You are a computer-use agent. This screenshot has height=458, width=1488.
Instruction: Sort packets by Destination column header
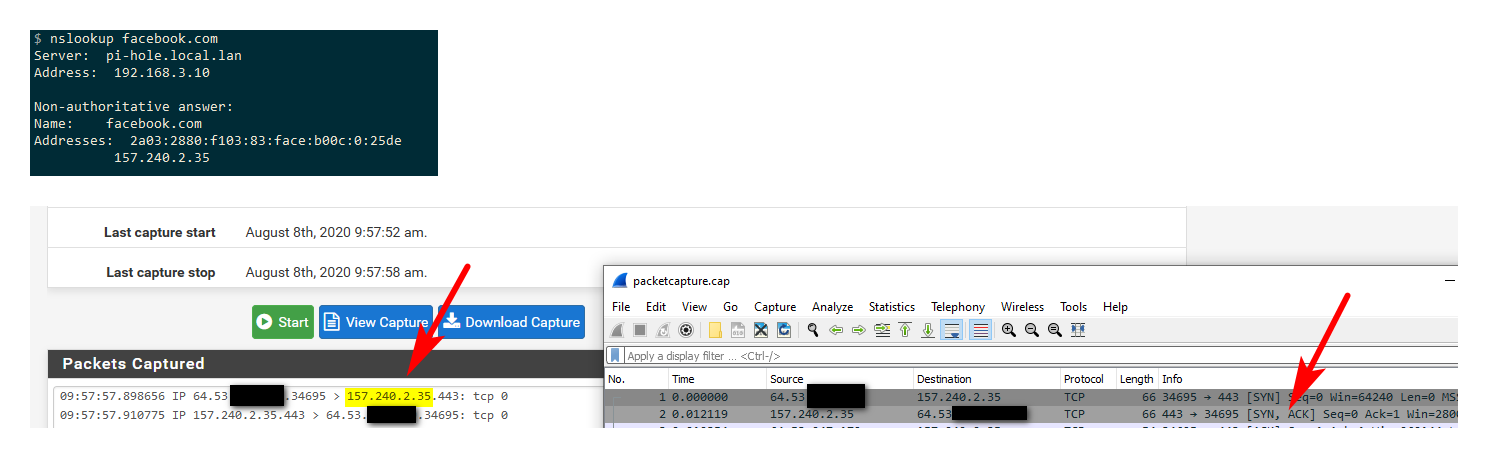coord(987,379)
